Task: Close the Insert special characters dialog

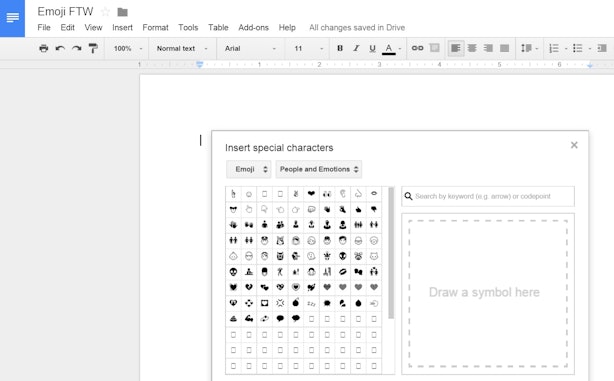Action: point(574,145)
